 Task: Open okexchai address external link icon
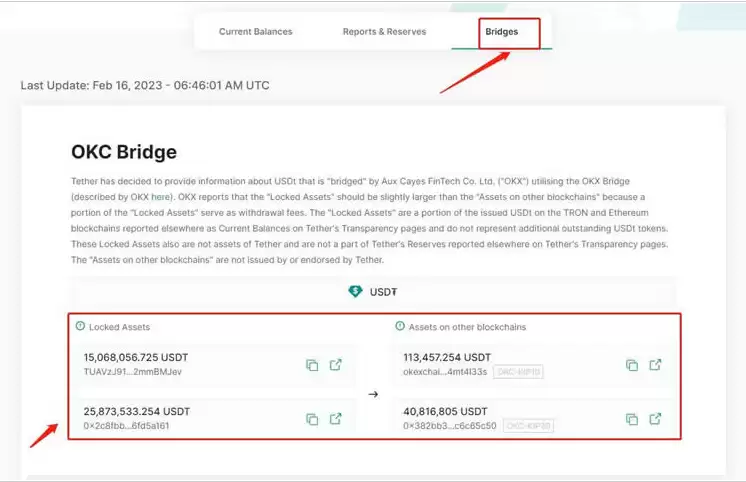tap(655, 365)
